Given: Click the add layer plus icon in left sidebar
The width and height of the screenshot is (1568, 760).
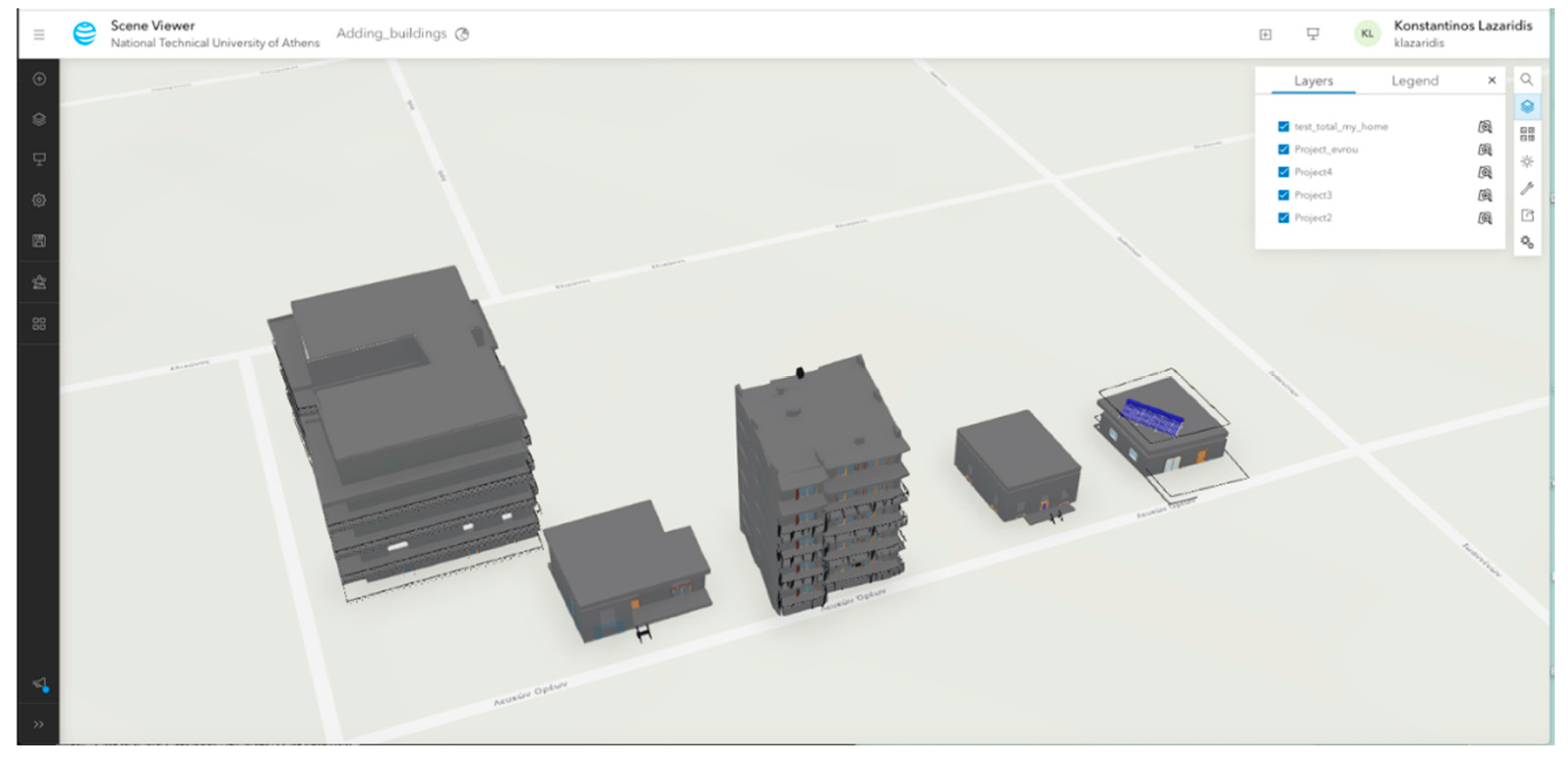Looking at the screenshot, I should pos(40,79).
